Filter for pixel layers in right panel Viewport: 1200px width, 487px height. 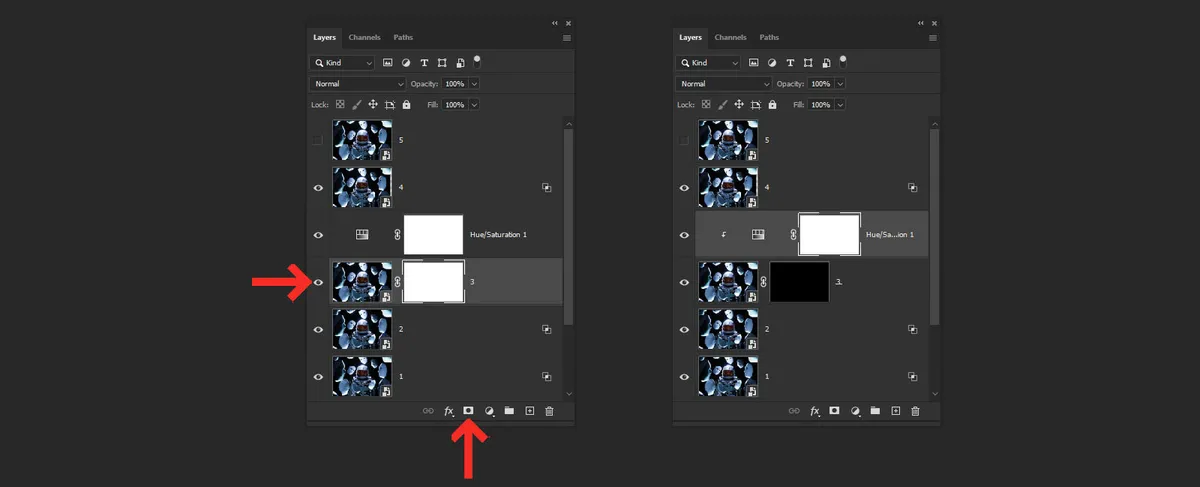(x=754, y=63)
